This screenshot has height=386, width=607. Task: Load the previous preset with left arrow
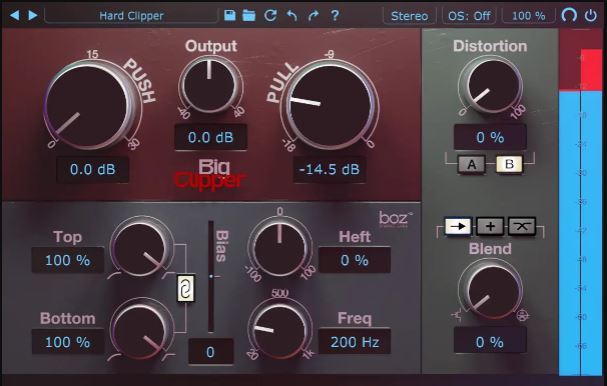point(15,15)
